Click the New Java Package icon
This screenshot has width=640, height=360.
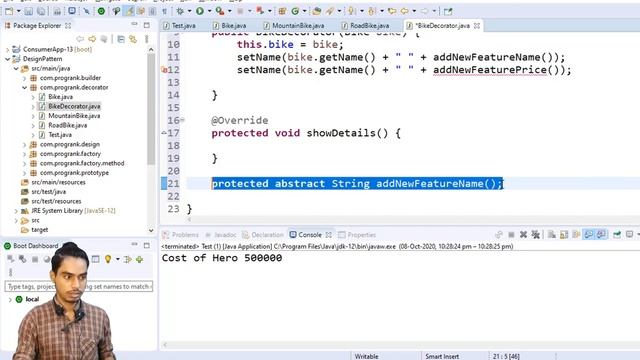282,11
